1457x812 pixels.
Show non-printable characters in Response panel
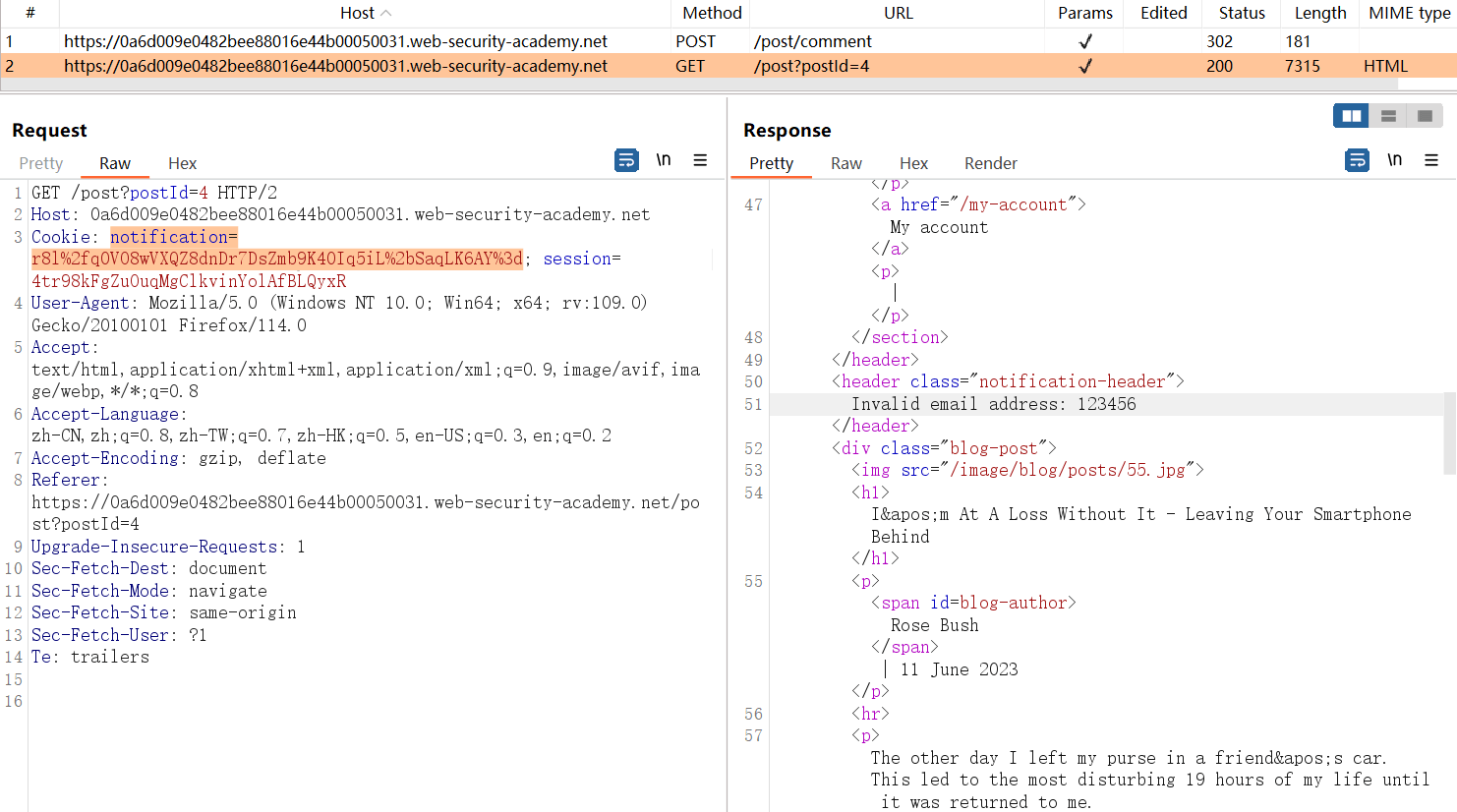point(1394,160)
